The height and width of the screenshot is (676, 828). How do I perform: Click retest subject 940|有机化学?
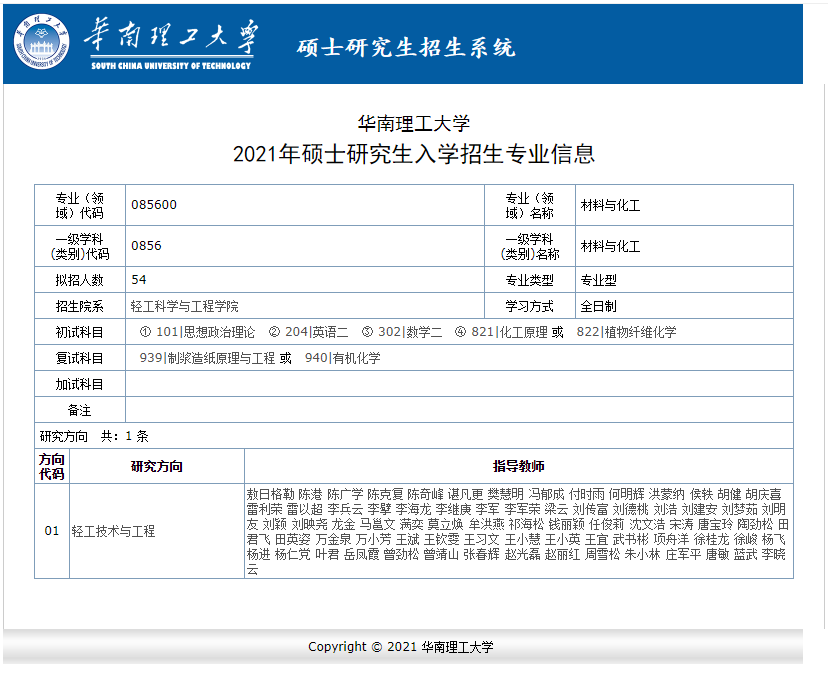343,358
